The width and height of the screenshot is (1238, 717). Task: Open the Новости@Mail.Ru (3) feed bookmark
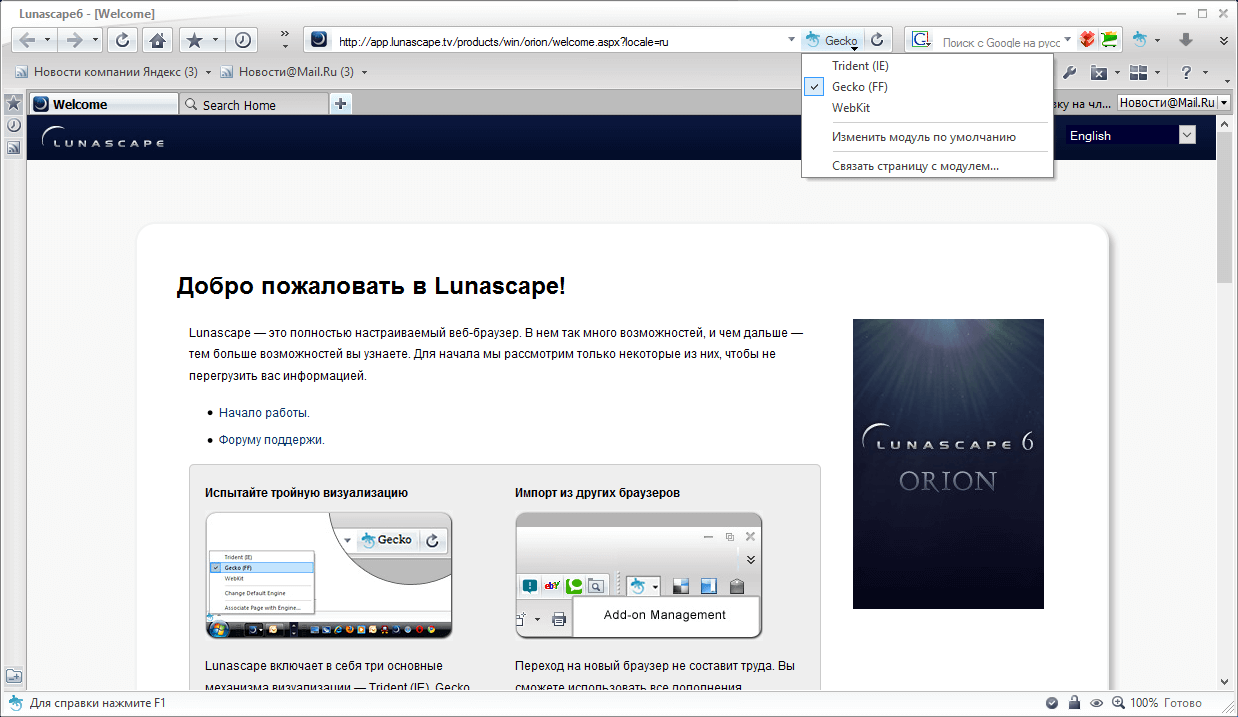click(286, 72)
